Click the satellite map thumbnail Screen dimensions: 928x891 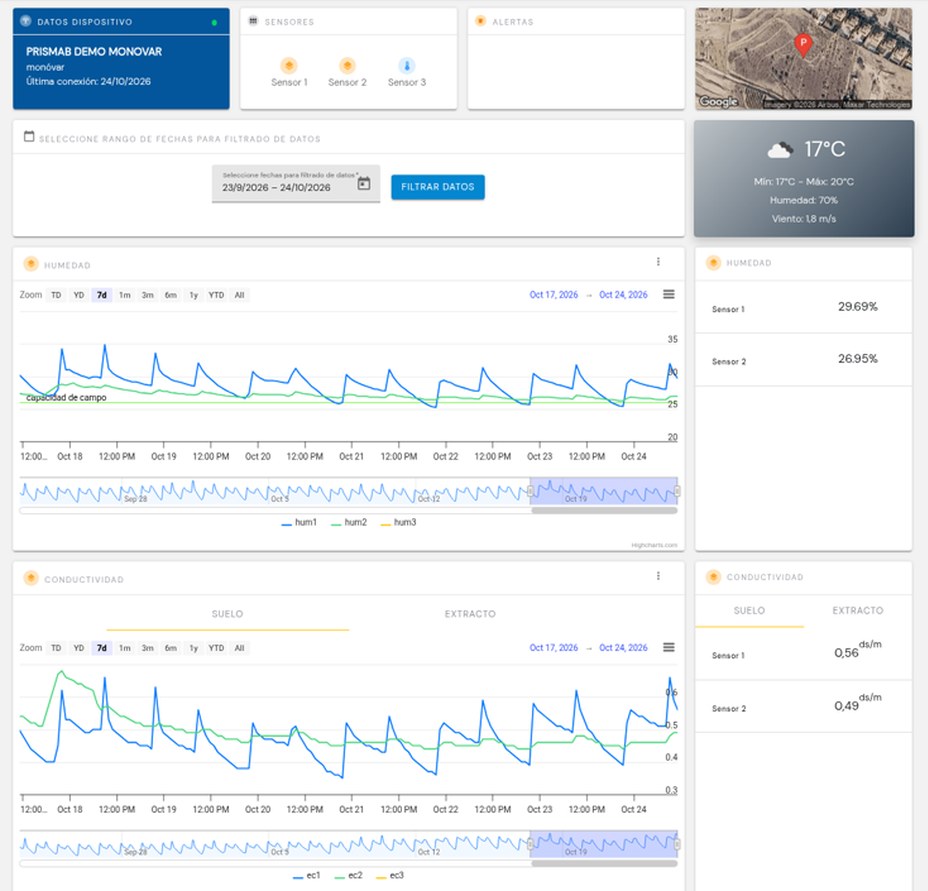click(x=803, y=59)
